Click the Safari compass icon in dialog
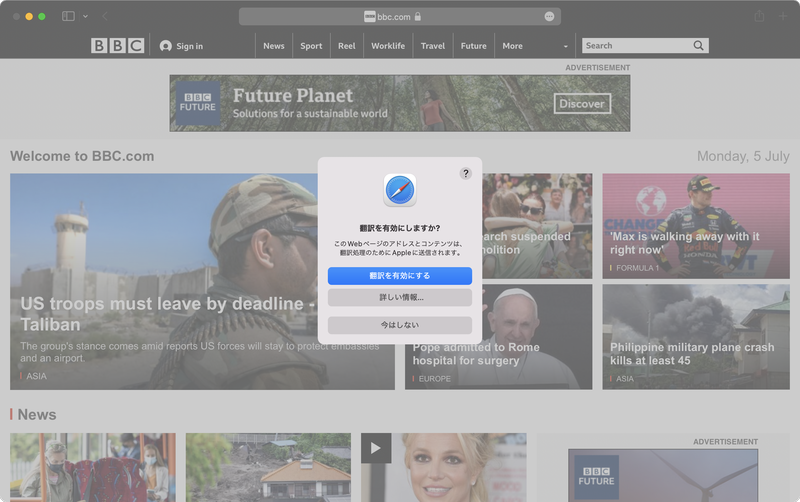The width and height of the screenshot is (800, 502). [400, 190]
